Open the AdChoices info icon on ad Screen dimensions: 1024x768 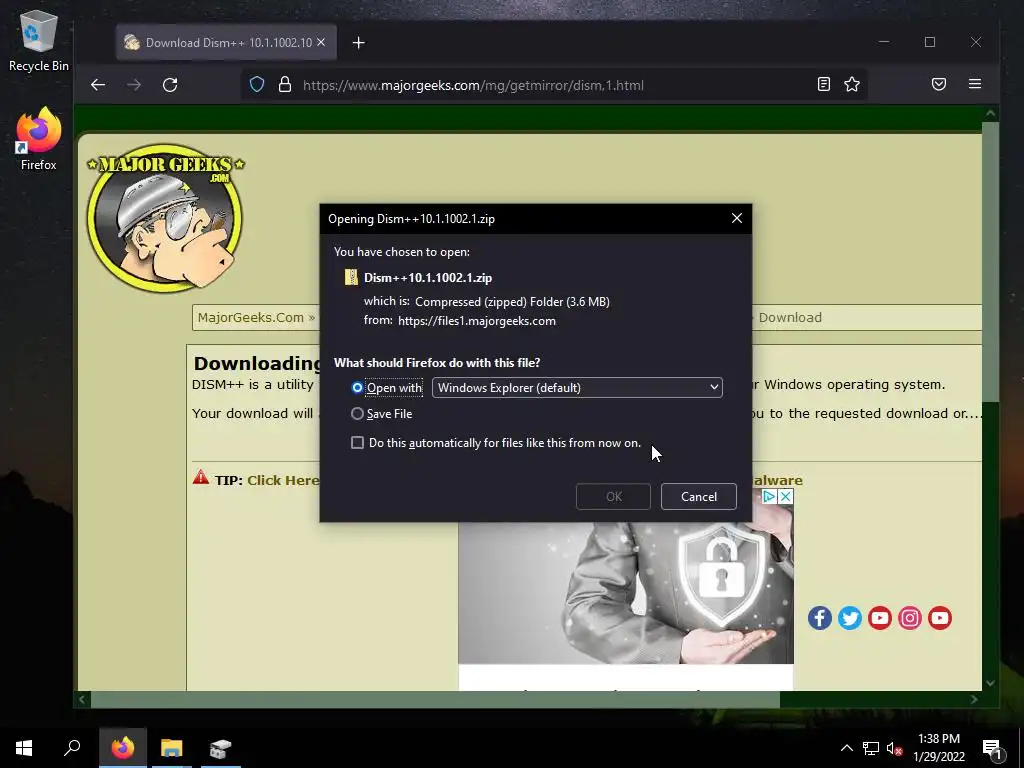[769, 496]
